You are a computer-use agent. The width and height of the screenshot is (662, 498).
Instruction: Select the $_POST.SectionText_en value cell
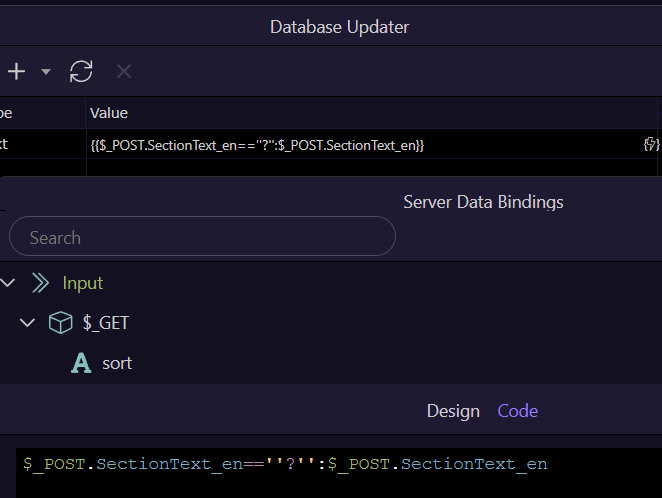click(257, 146)
